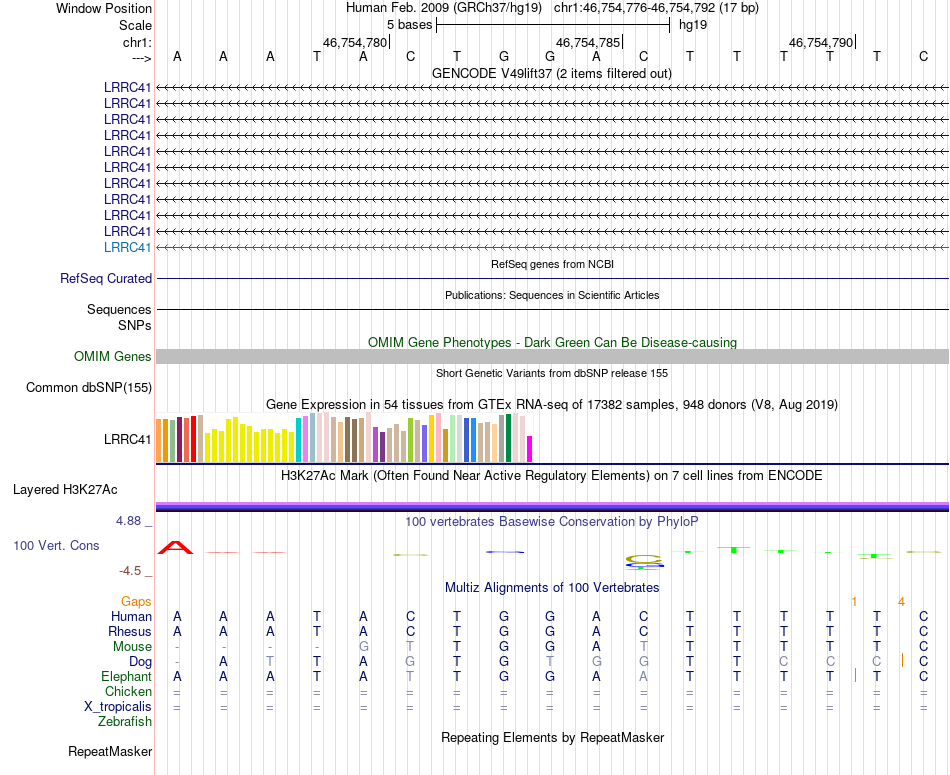Click the gray mismatched 'G' in the Mouse row

364,647
